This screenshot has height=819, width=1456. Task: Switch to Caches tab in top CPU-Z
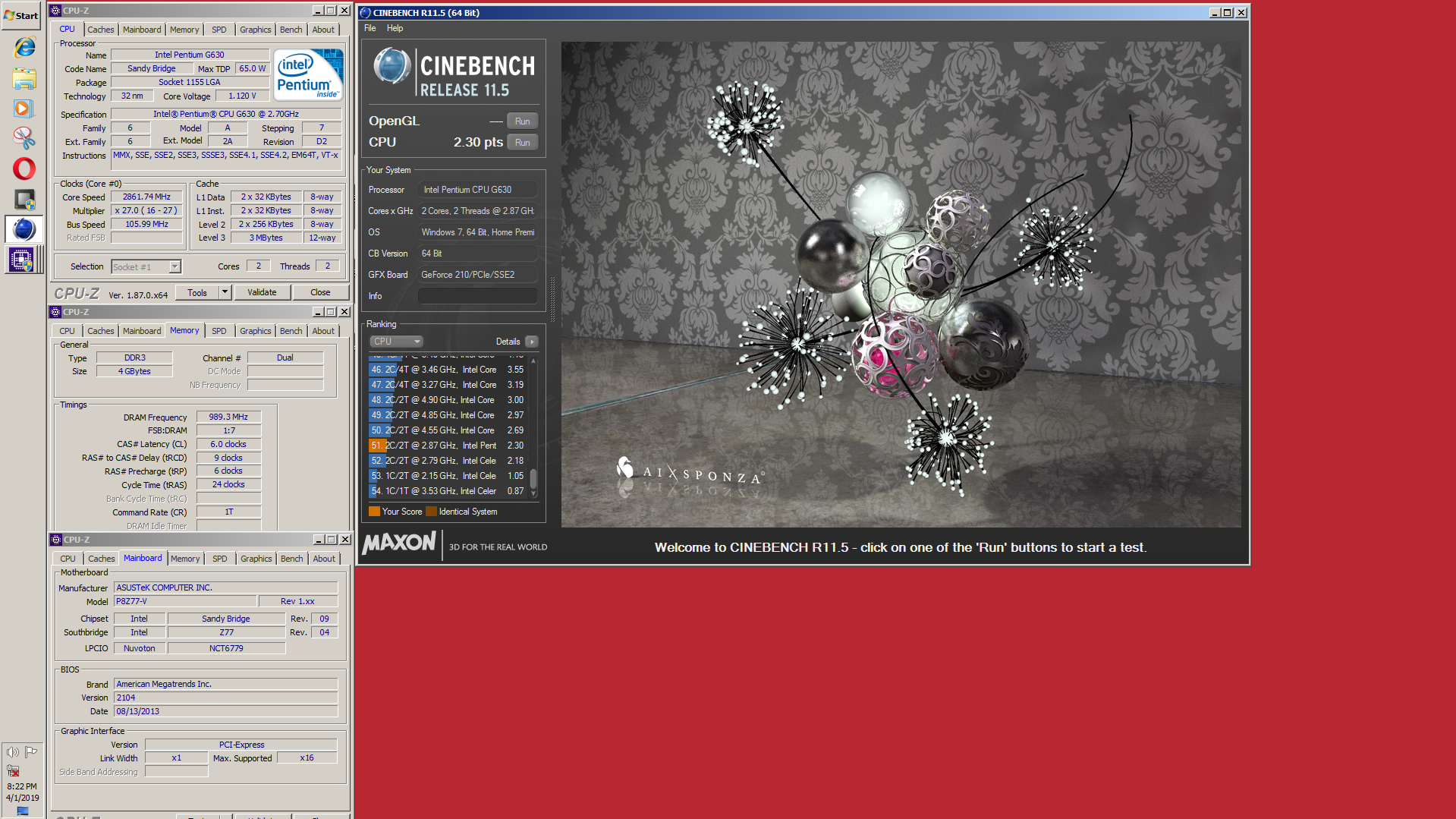[101, 30]
